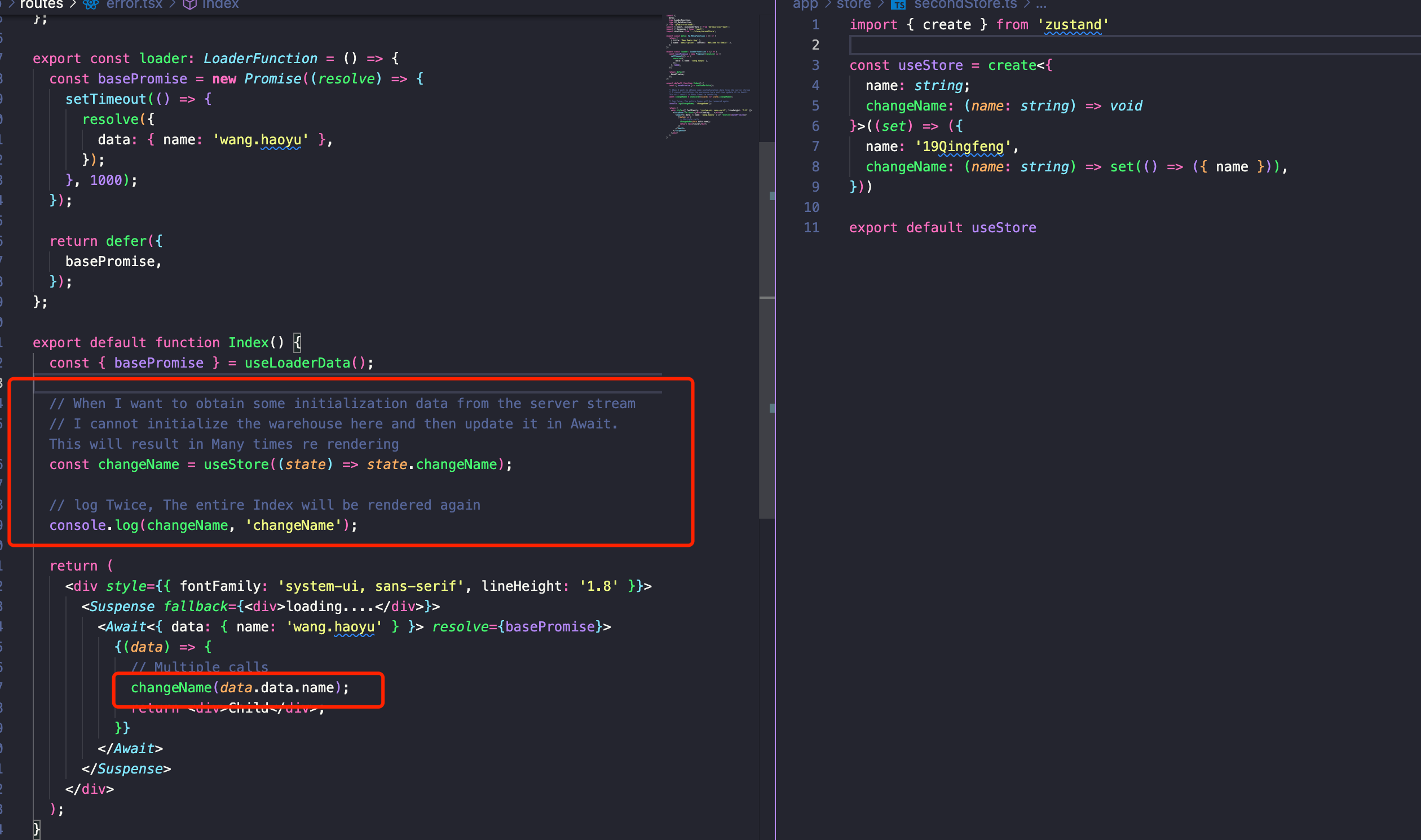Click the React icon next to error.tsx breadcrumb
This screenshot has width=1421, height=840.
(90, 5)
